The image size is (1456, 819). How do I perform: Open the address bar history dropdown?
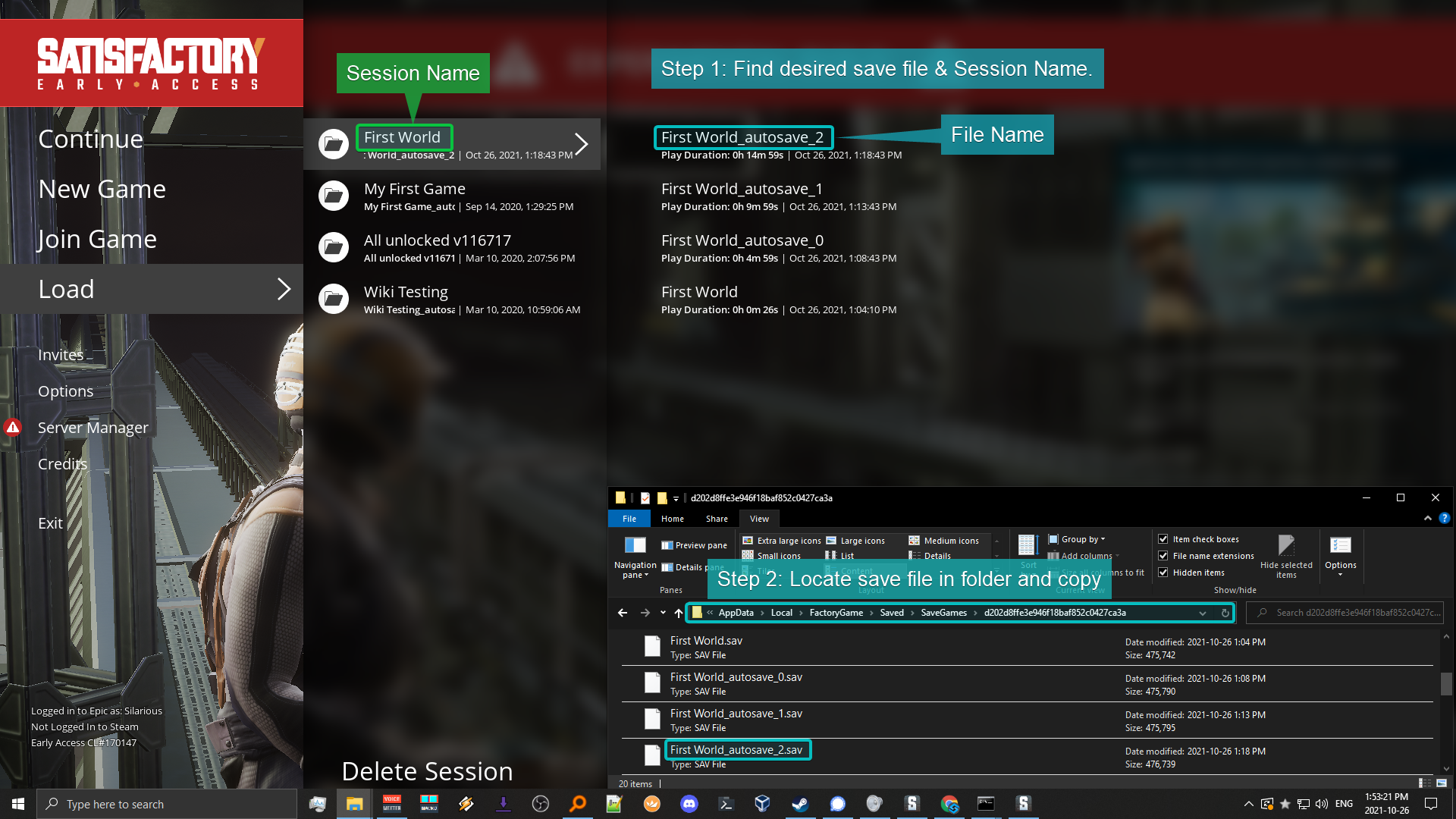(1203, 613)
